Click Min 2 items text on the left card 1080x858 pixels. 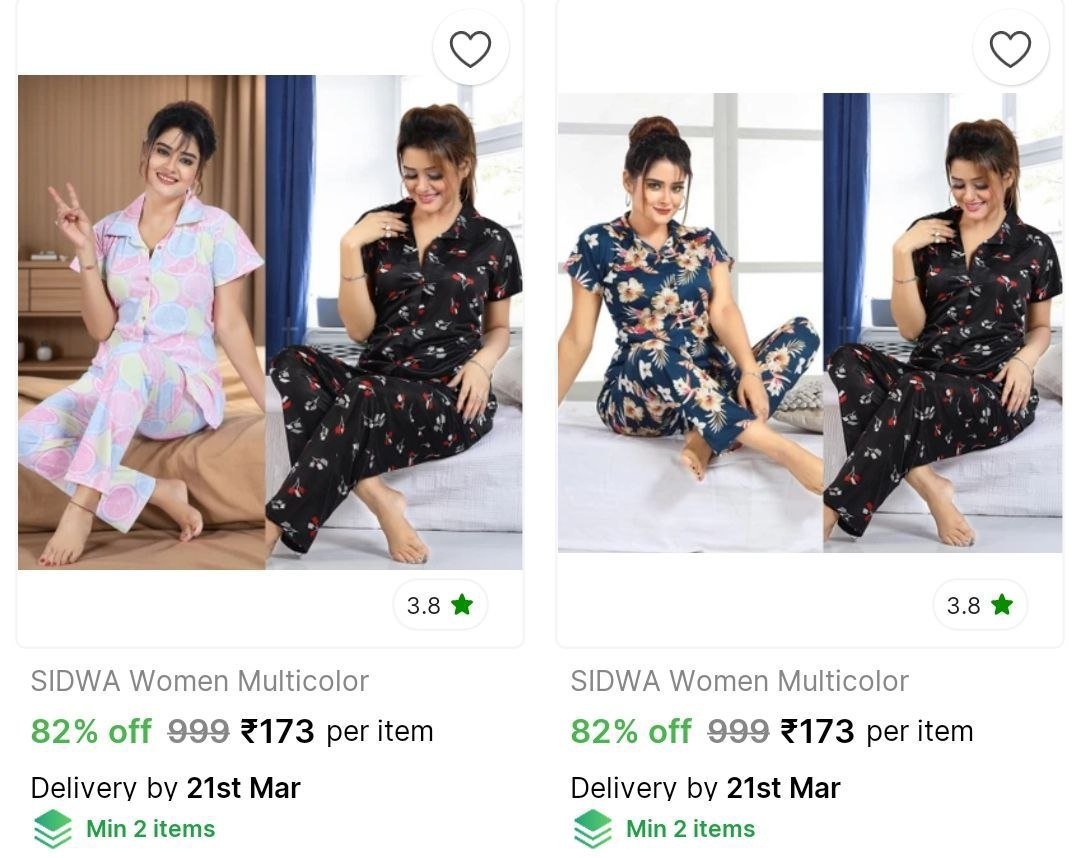pos(151,828)
